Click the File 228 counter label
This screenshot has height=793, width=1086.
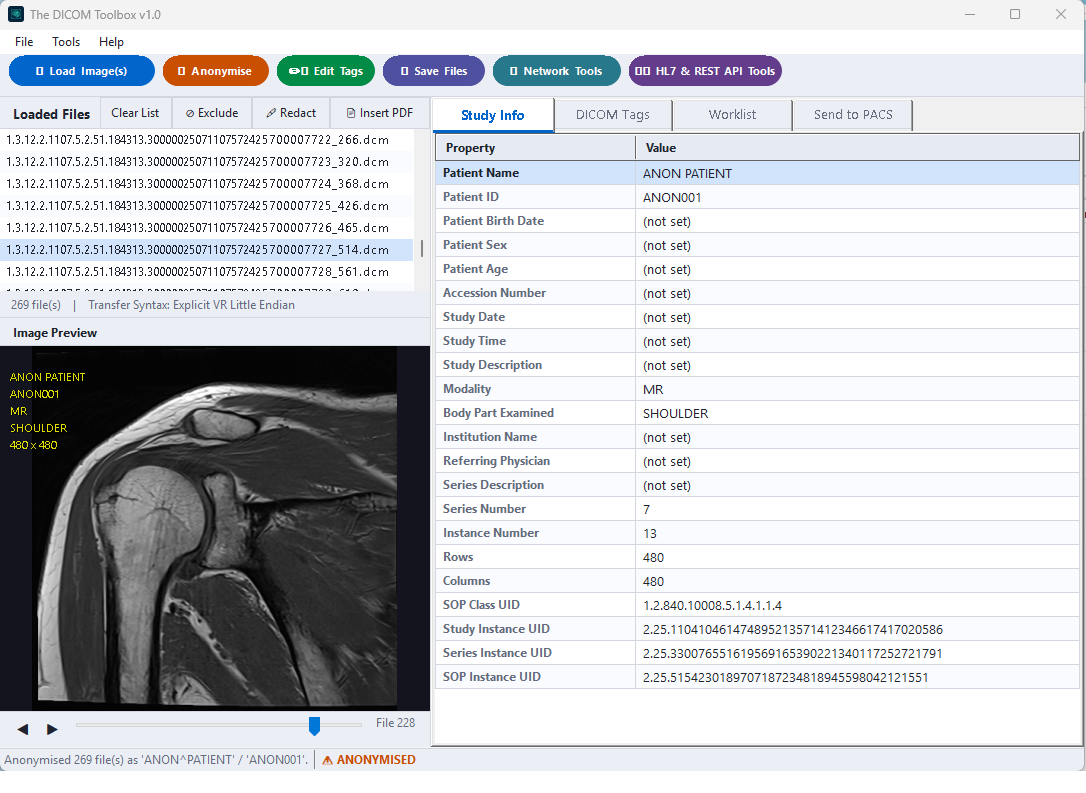pos(395,723)
